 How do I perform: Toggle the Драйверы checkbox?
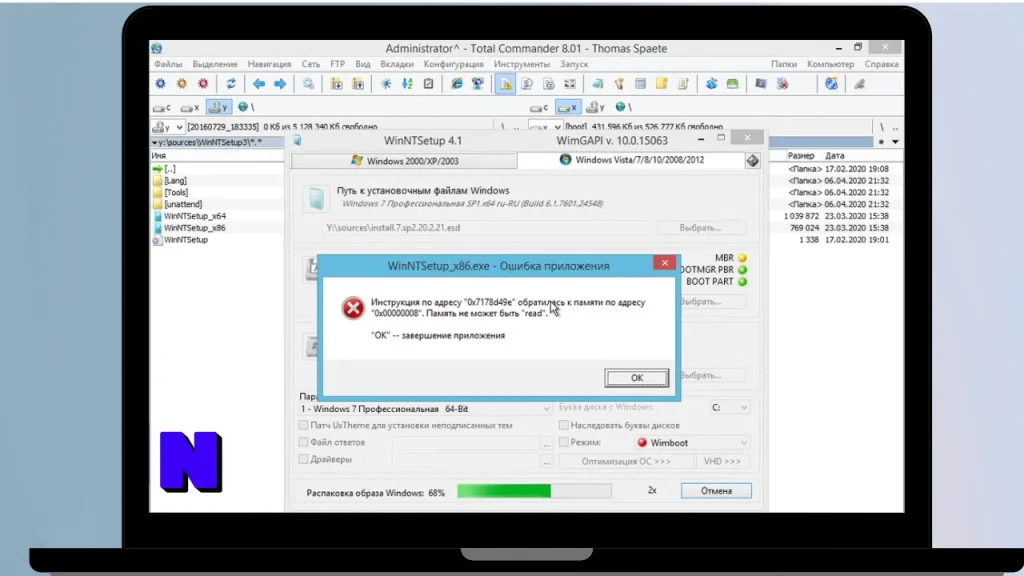[303, 459]
